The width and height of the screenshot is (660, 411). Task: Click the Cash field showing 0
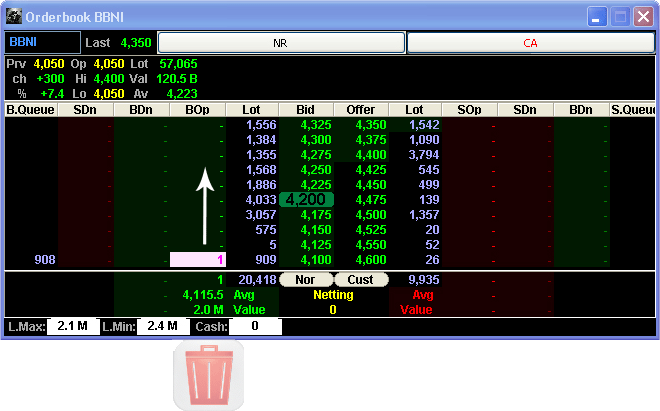point(255,326)
